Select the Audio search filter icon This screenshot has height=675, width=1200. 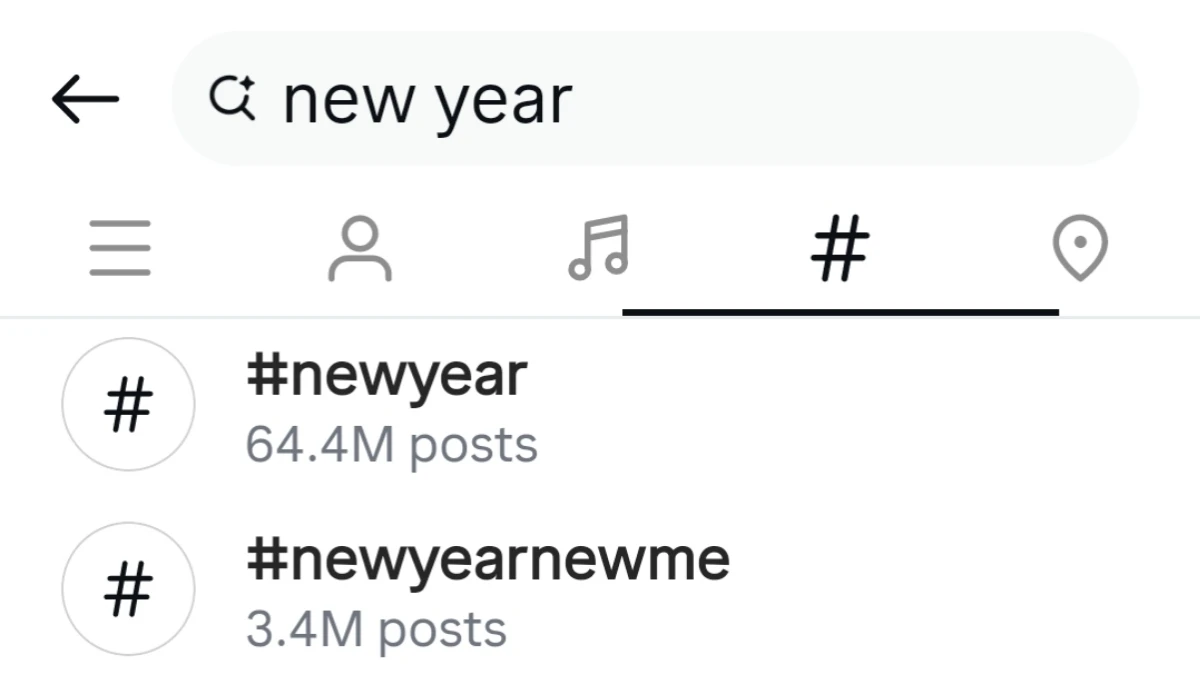click(597, 250)
